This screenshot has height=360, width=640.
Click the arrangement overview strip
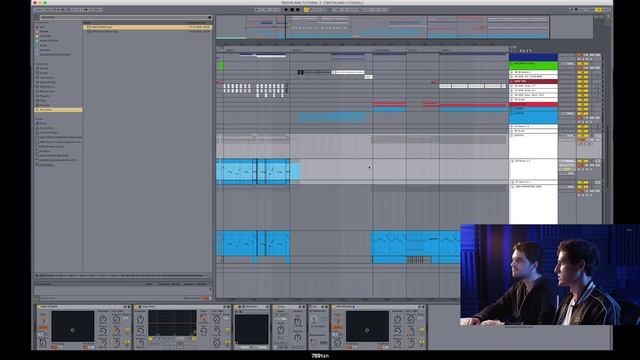(384, 27)
